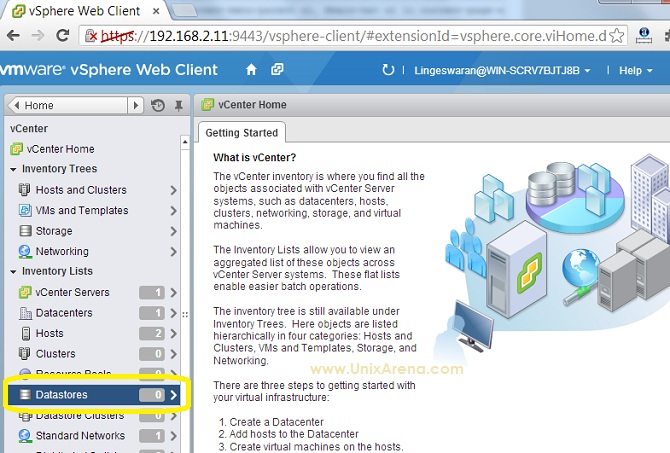This screenshot has height=453, width=670.
Task: Select Standard Networks in Inventory Lists
Action: coord(80,435)
